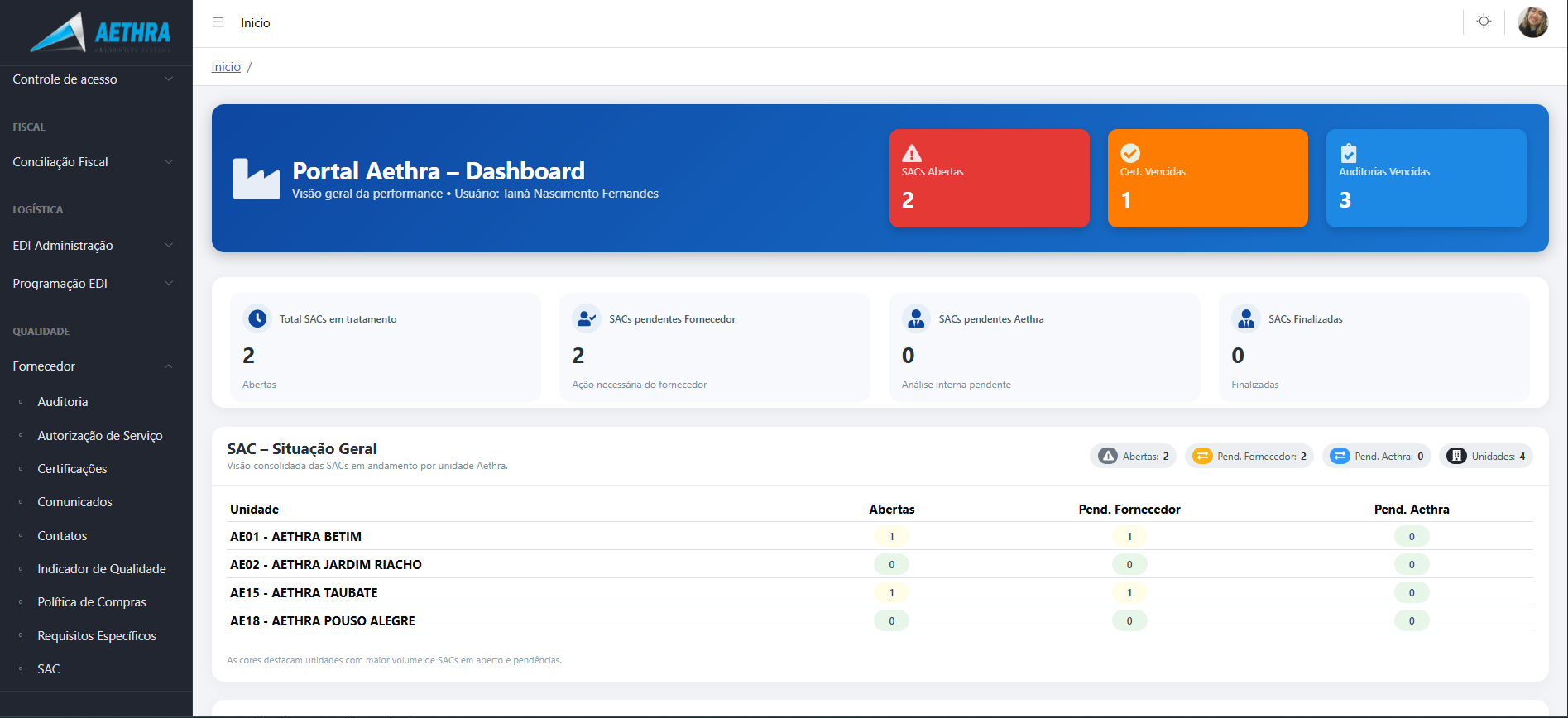Select row AE02 - AETHRA JARDIM RIACHO
Viewport: 1568px width, 718px height.
pyautogui.click(x=880, y=564)
